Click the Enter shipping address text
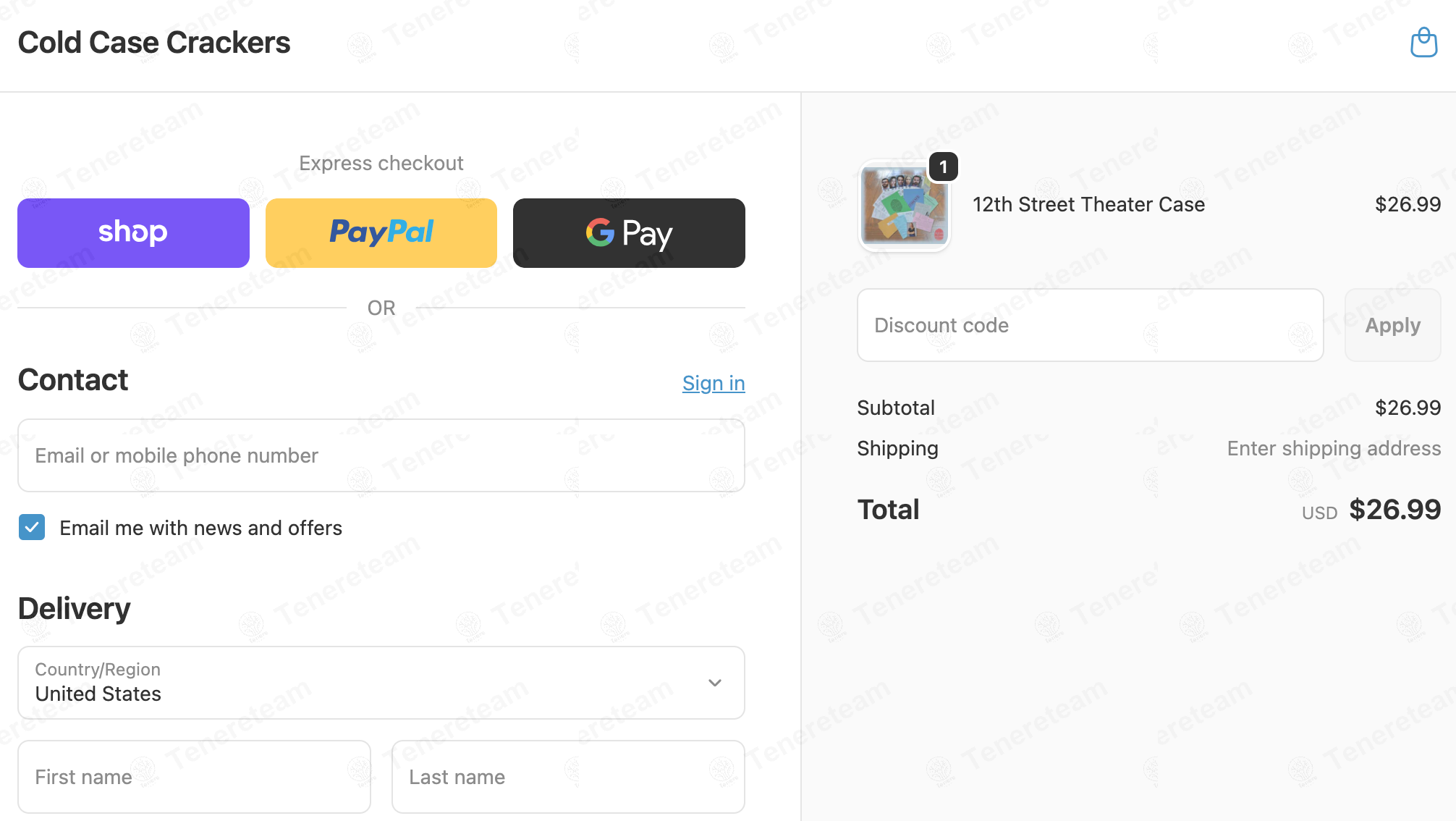 (1333, 449)
